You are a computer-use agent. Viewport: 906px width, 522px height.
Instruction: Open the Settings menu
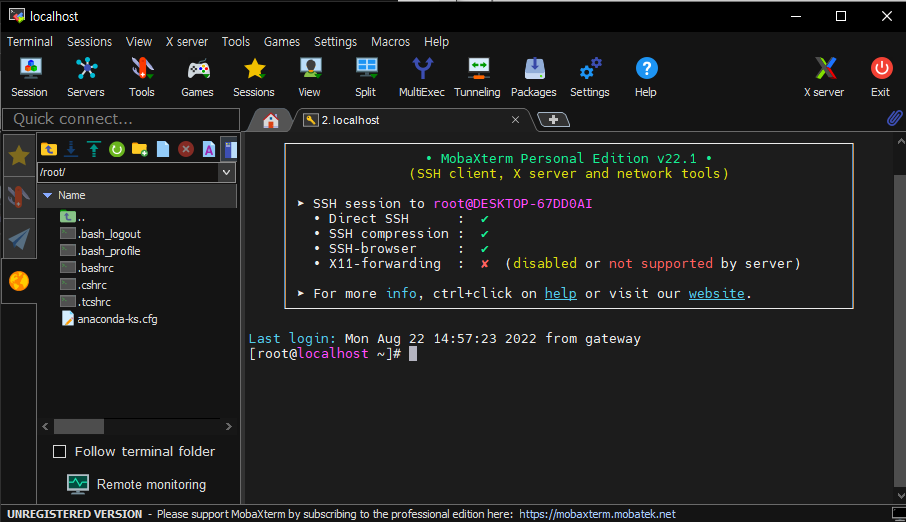tap(335, 42)
